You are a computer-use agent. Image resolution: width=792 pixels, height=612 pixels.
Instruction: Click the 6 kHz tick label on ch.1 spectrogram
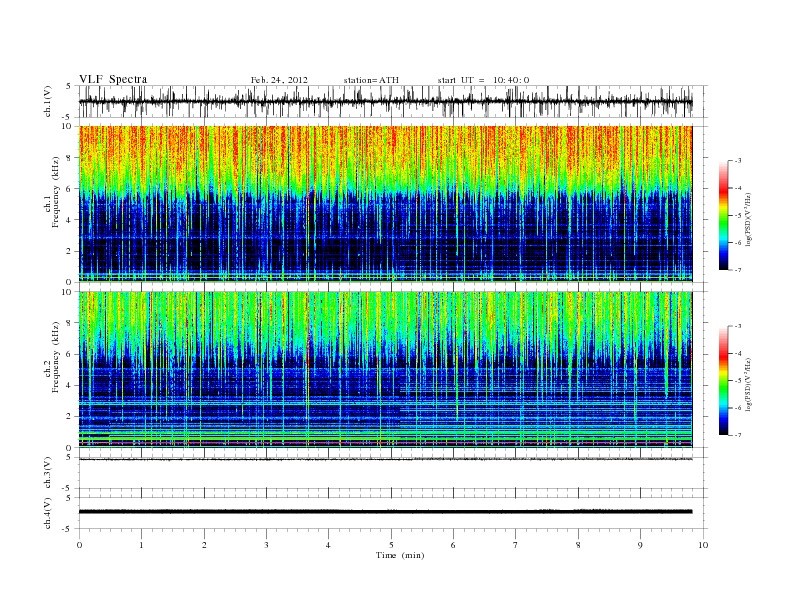[70, 189]
